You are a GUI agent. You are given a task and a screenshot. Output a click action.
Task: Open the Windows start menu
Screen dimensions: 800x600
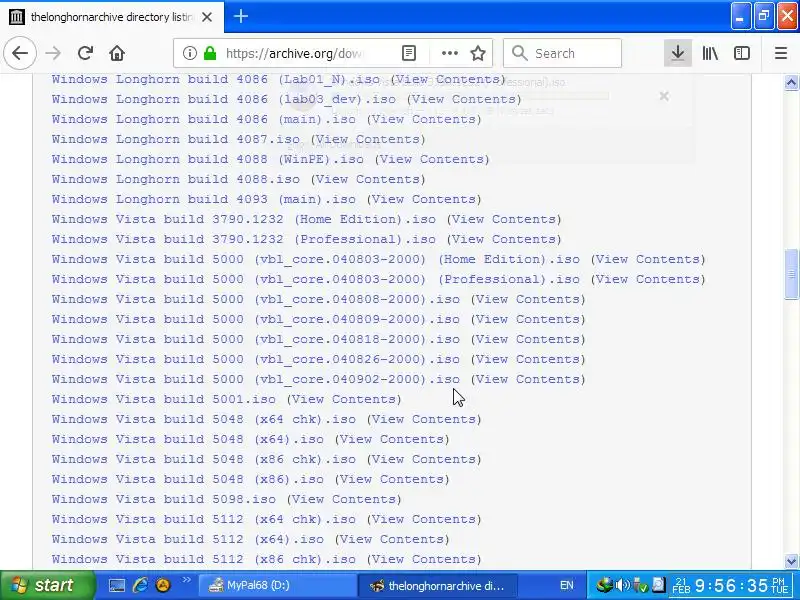47,585
